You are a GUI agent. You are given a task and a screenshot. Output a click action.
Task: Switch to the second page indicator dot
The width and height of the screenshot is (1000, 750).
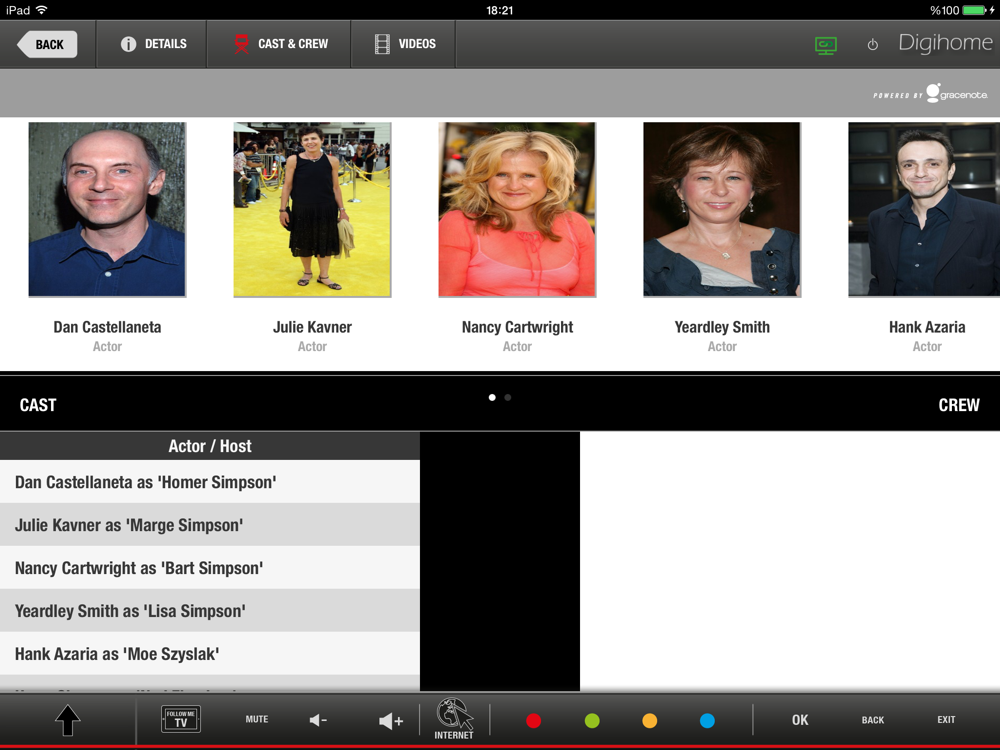[x=508, y=398]
